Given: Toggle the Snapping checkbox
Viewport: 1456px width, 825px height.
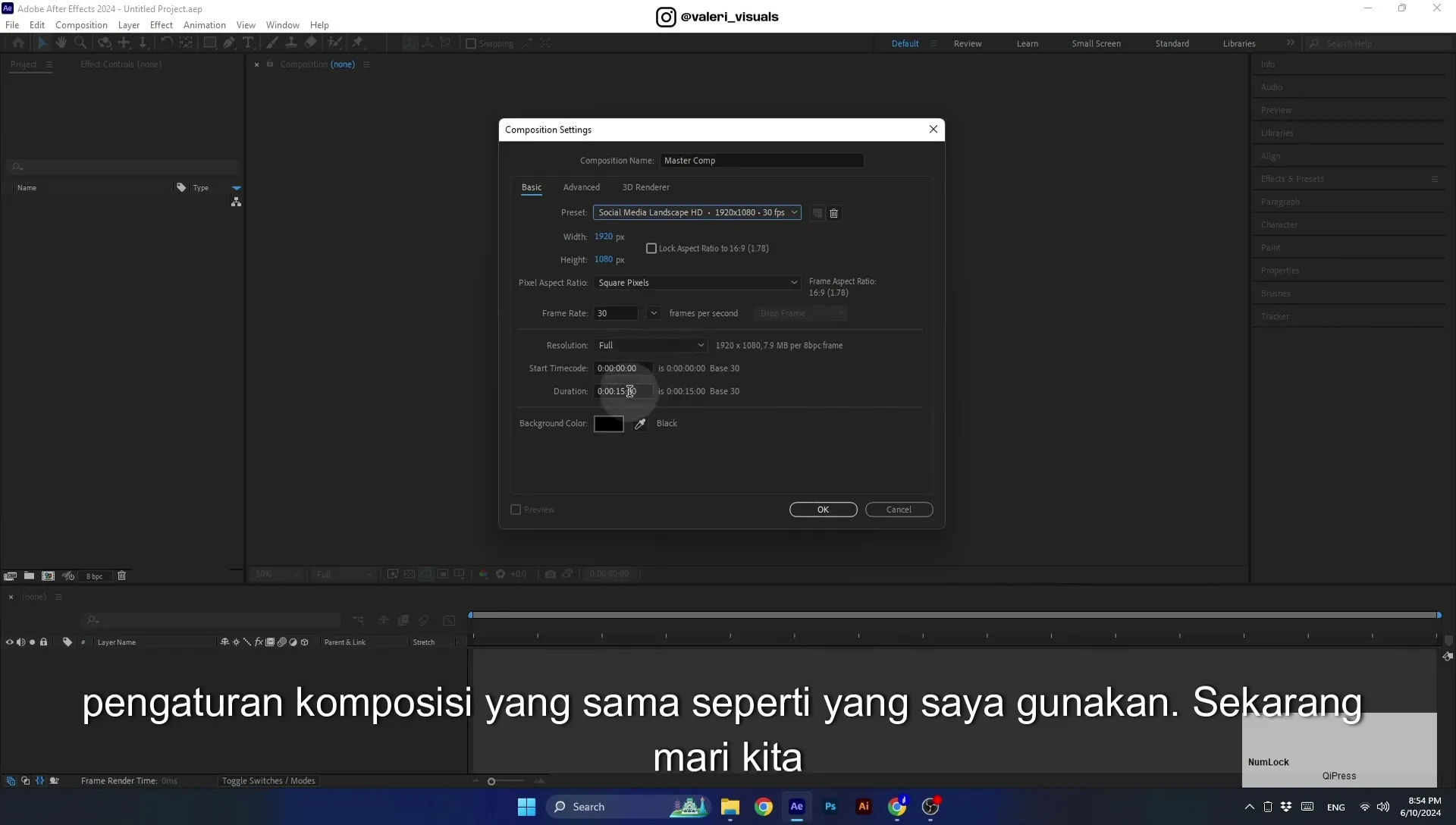Looking at the screenshot, I should tap(470, 43).
